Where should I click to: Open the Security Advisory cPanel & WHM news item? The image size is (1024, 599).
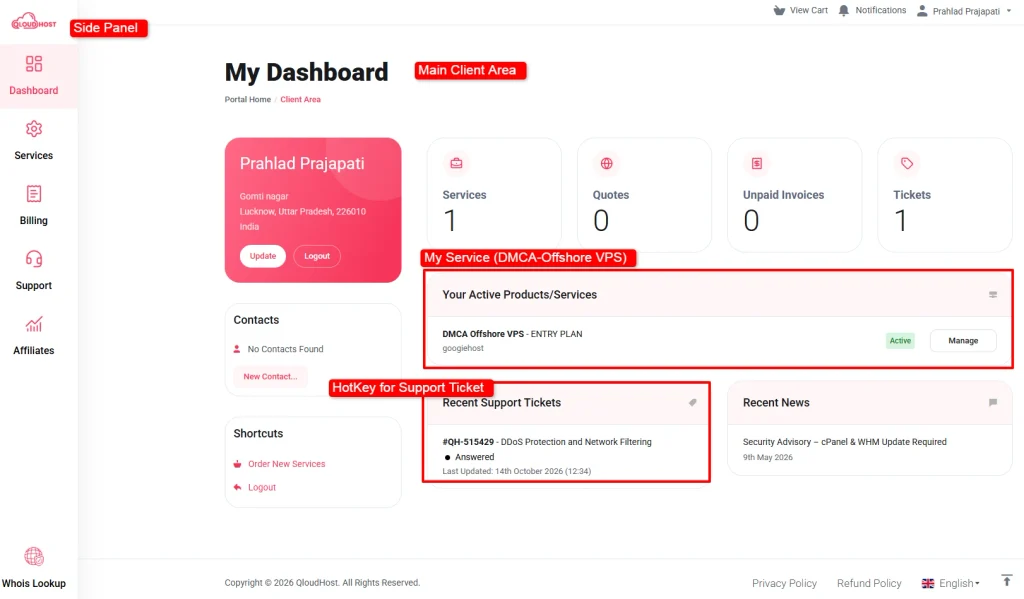[844, 442]
